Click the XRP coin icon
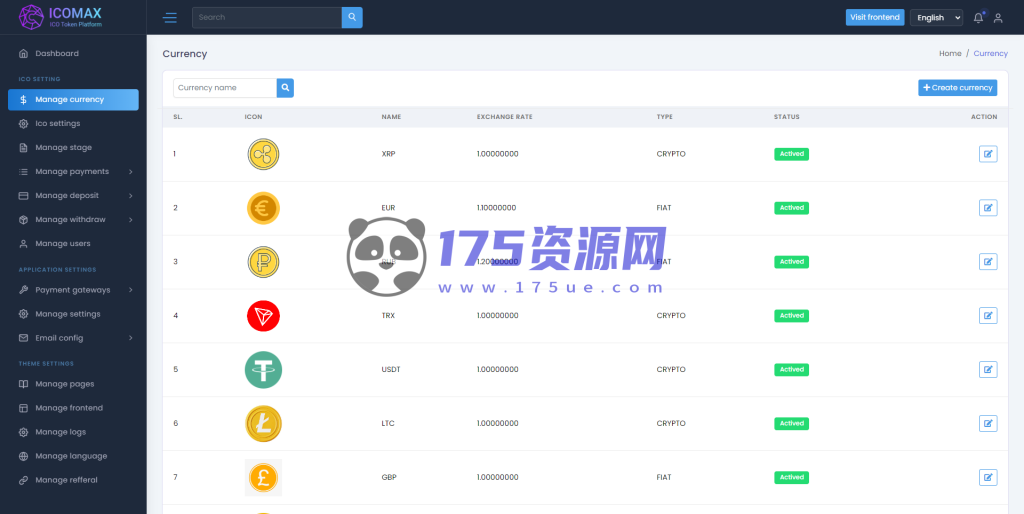The height and width of the screenshot is (514, 1024). tap(263, 154)
